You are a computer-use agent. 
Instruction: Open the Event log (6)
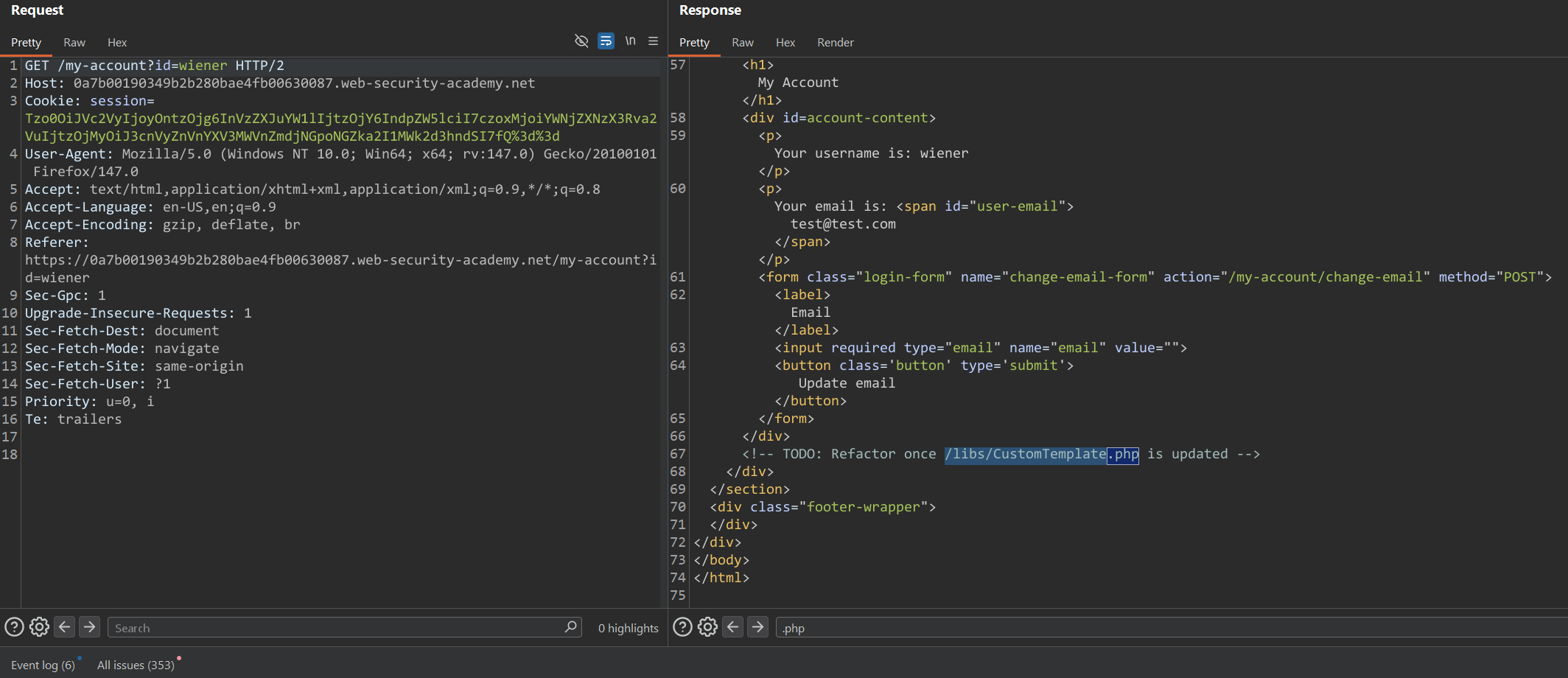(x=43, y=665)
